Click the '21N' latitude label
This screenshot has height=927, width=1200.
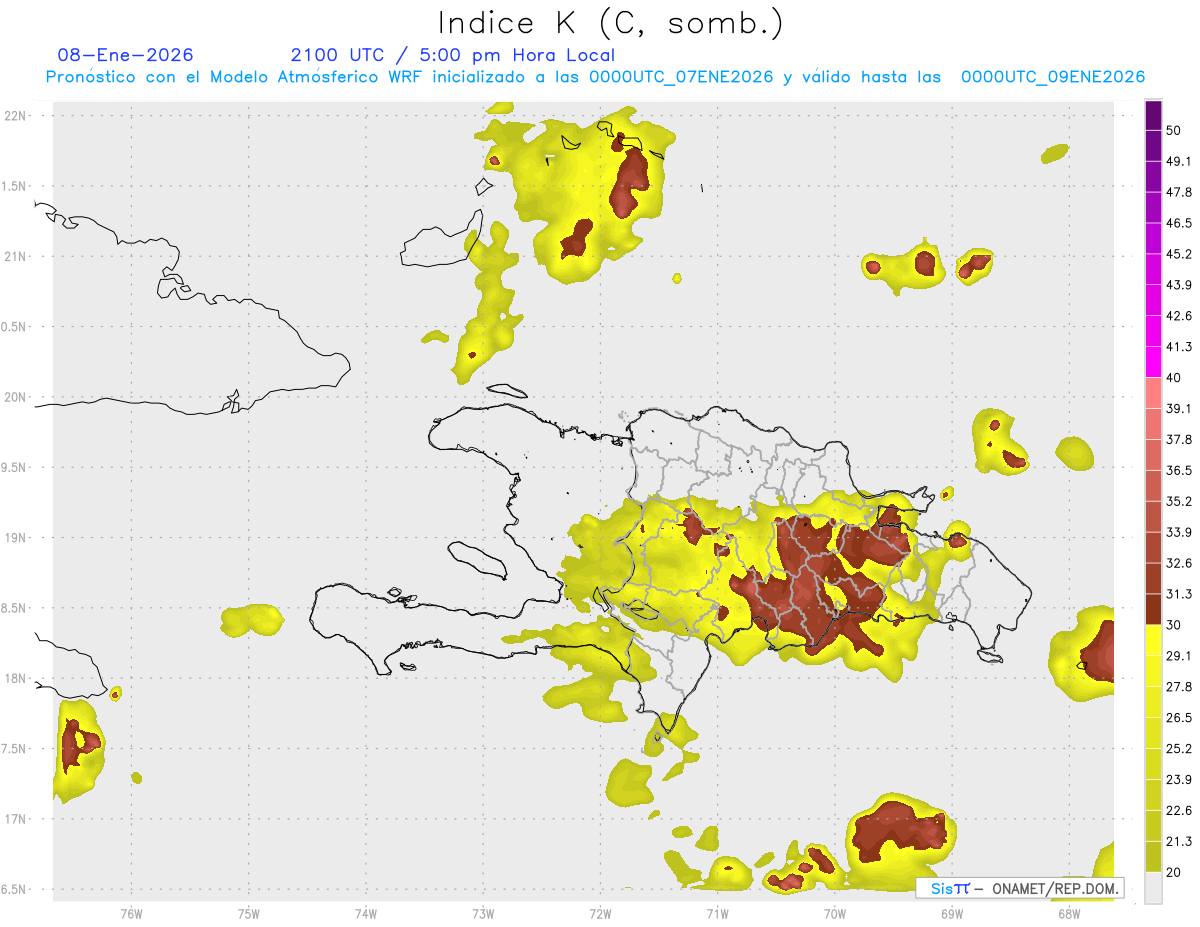[x=16, y=256]
